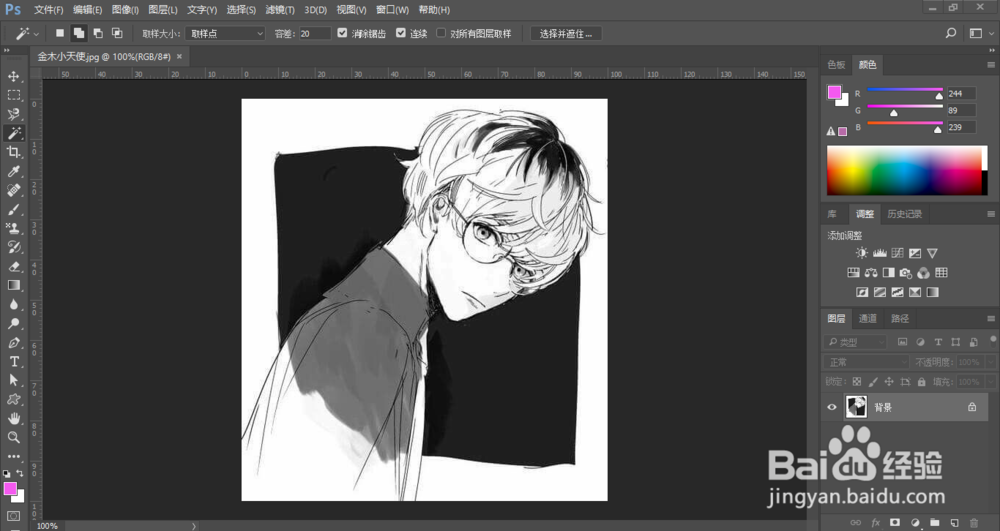This screenshot has height=531, width=1000.
Task: Select the Hand tool
Action: tap(13, 418)
